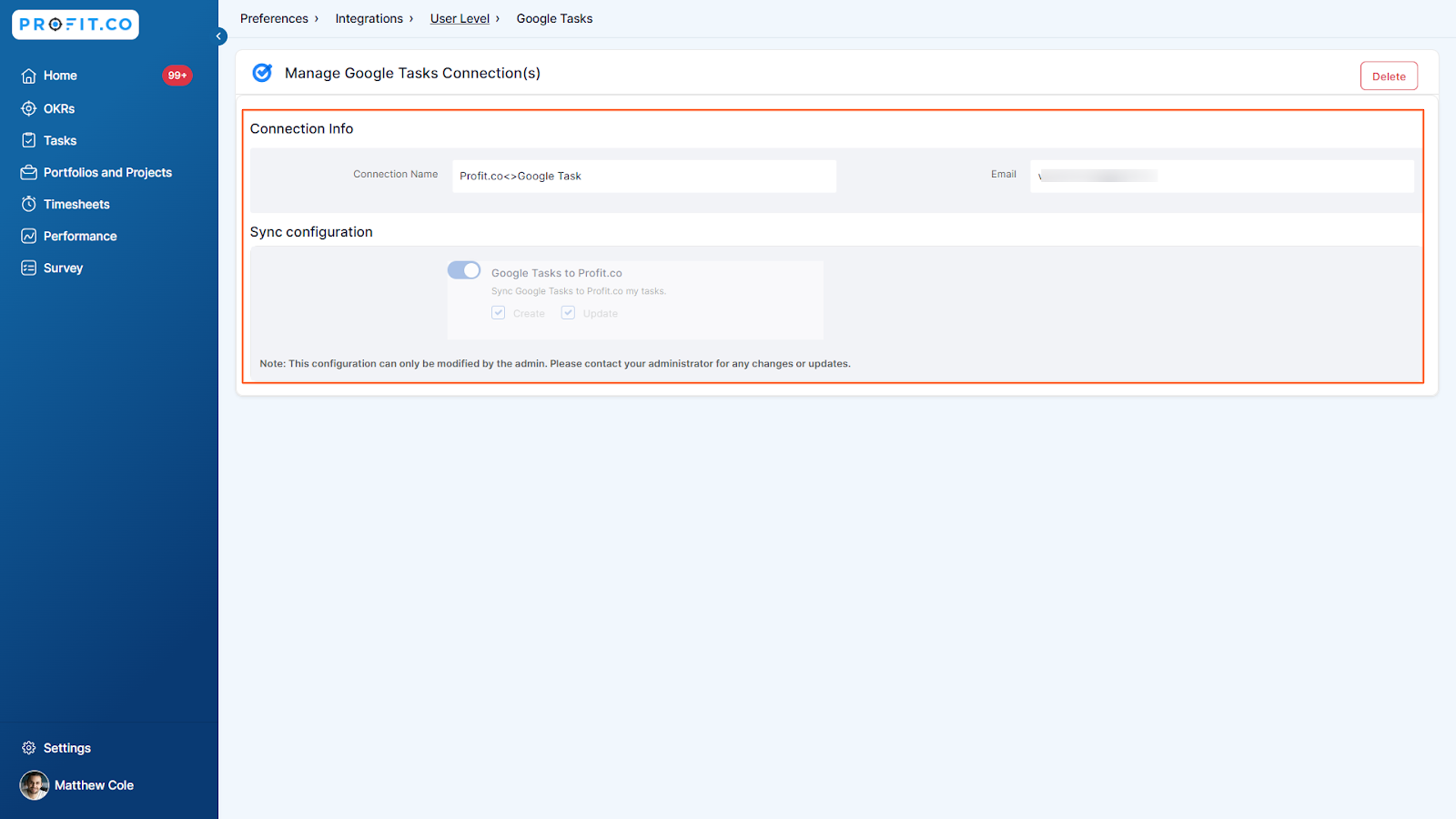Click the Google Tasks breadcrumb item
Screen dimensions: 1456x819
click(554, 18)
